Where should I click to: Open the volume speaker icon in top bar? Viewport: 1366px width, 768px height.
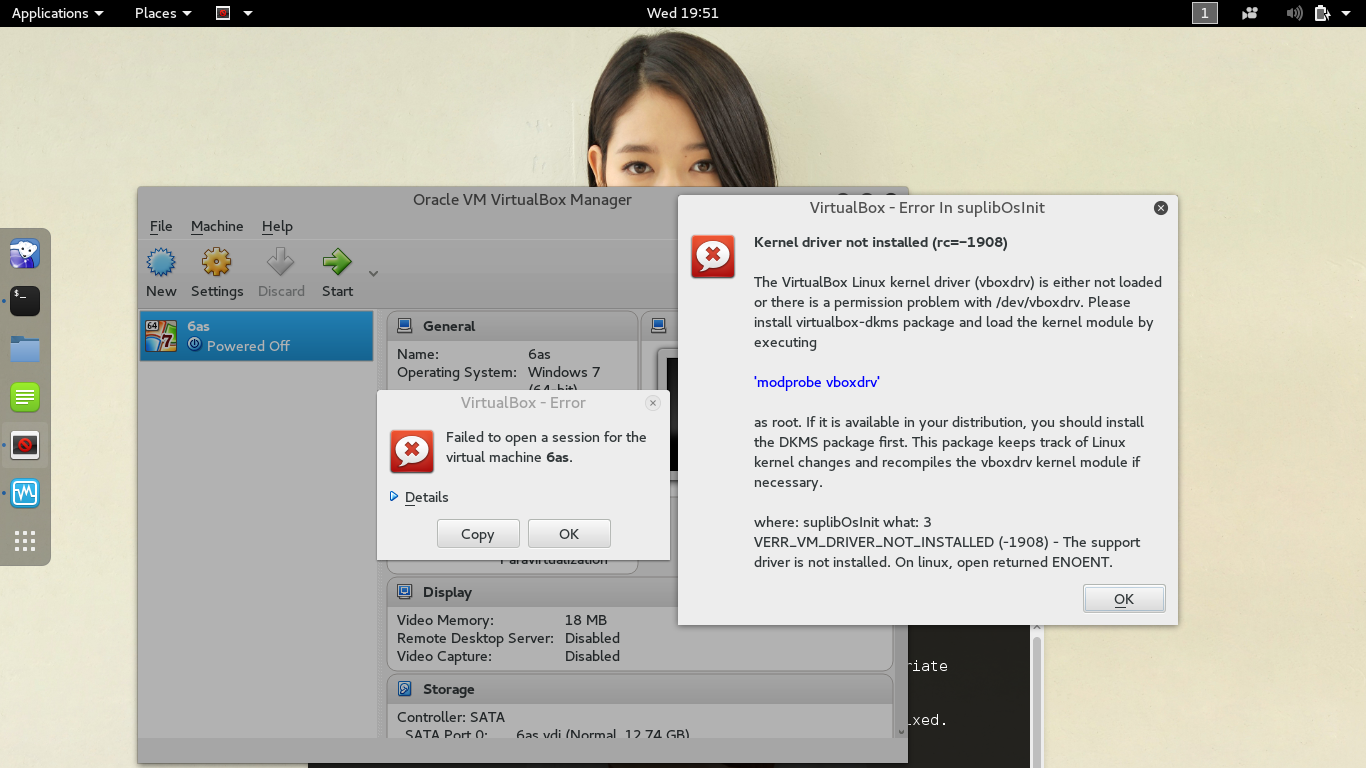pos(1294,13)
